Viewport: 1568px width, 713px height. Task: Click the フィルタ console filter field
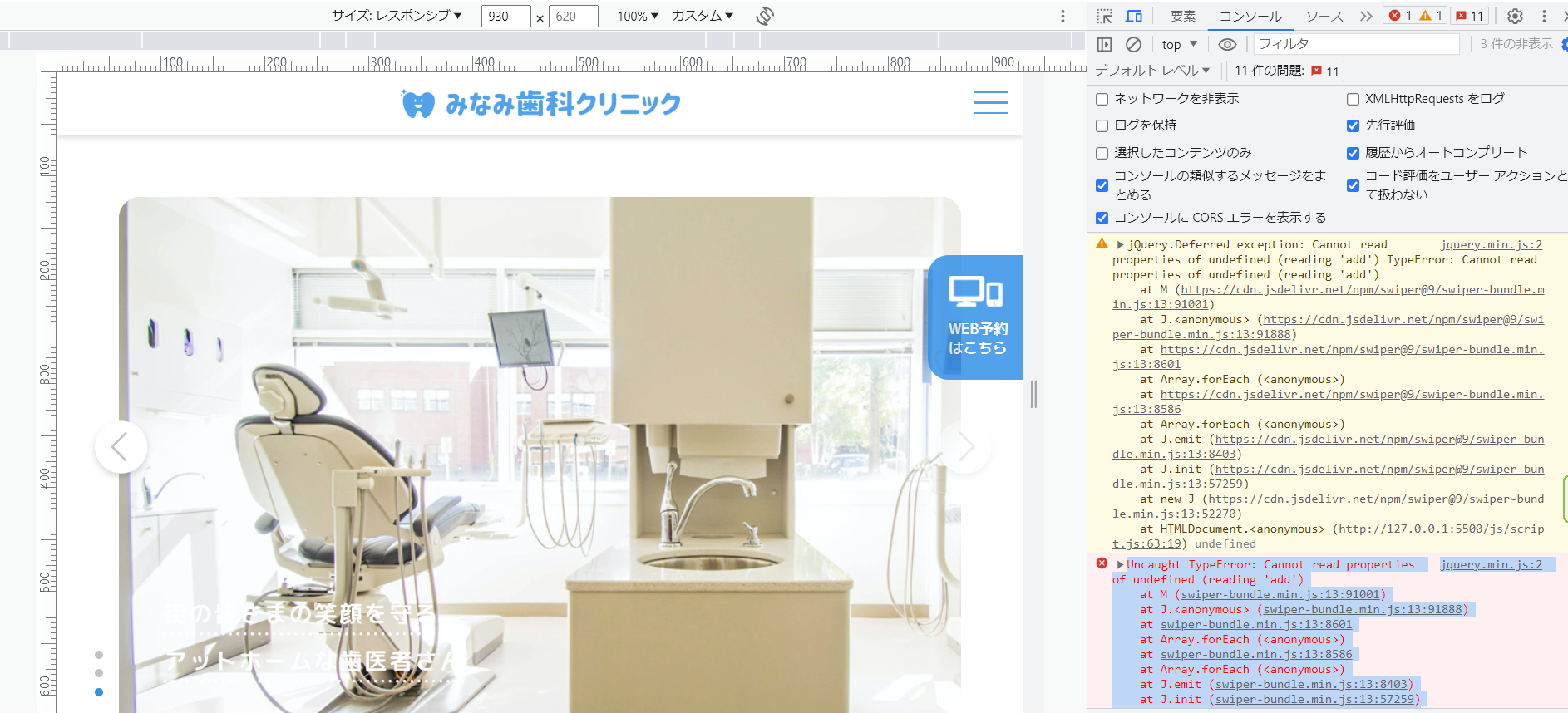tap(1357, 44)
